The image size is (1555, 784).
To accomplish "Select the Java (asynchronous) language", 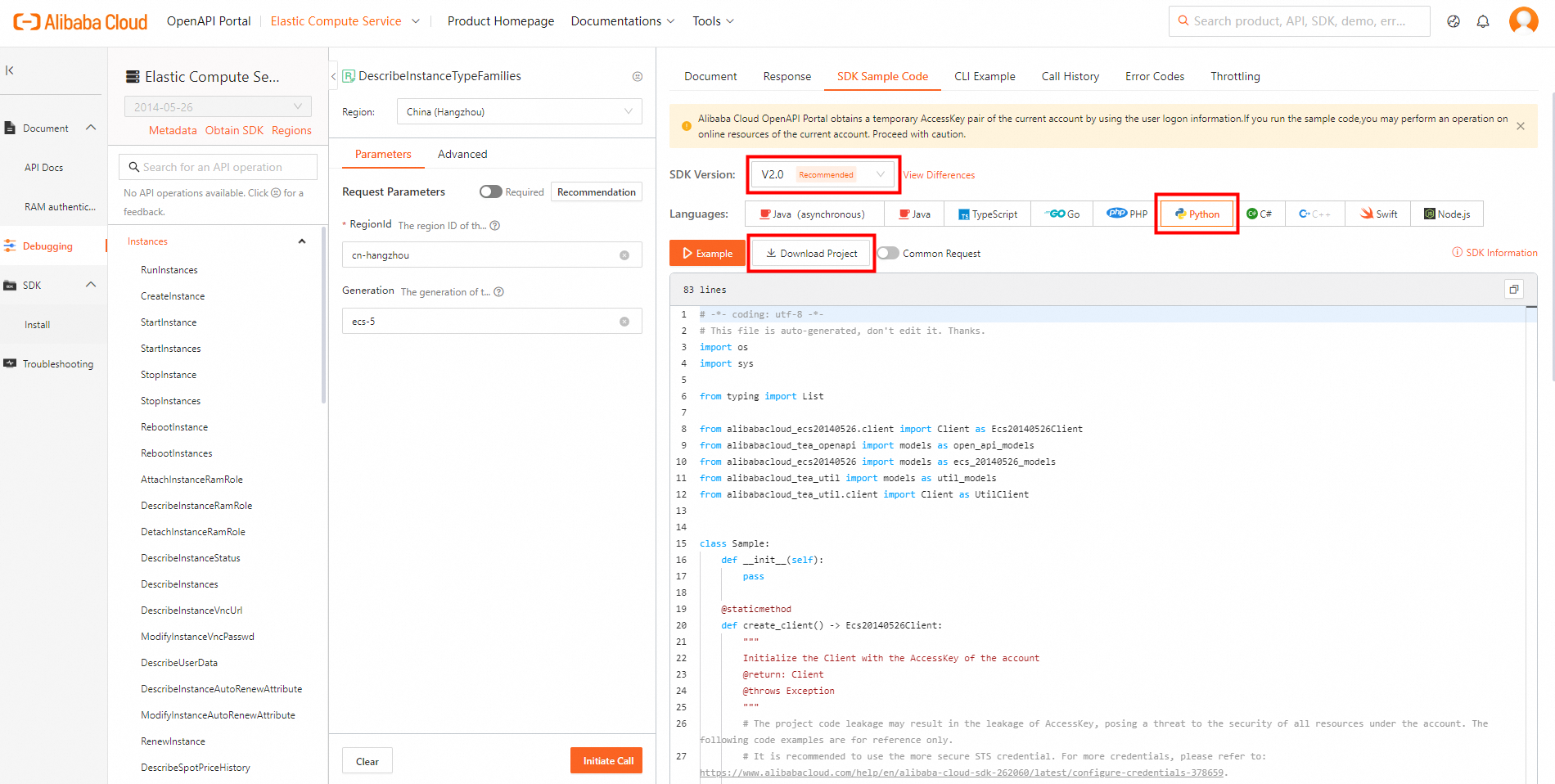I will click(x=814, y=214).
